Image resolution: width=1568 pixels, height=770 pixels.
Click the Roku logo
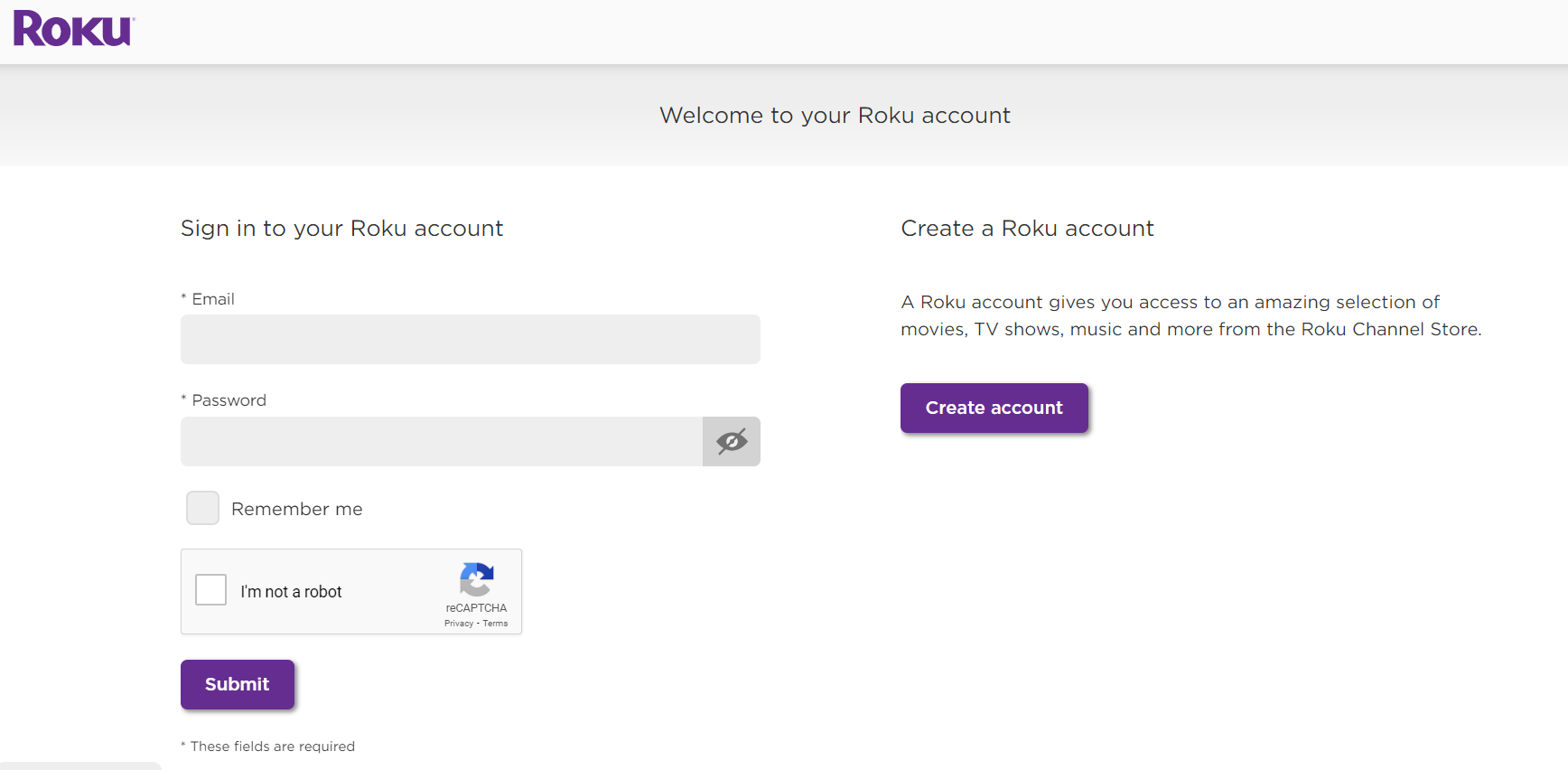[74, 28]
